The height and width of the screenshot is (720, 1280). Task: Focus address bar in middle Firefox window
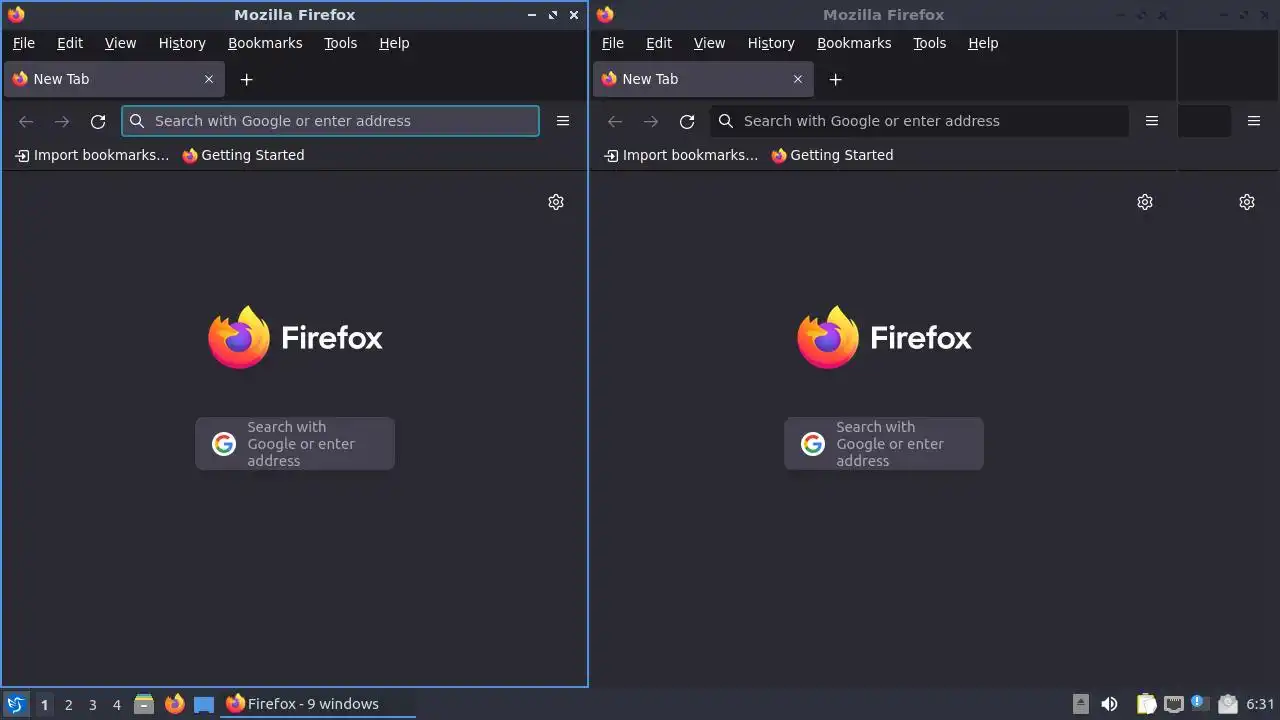click(x=919, y=121)
